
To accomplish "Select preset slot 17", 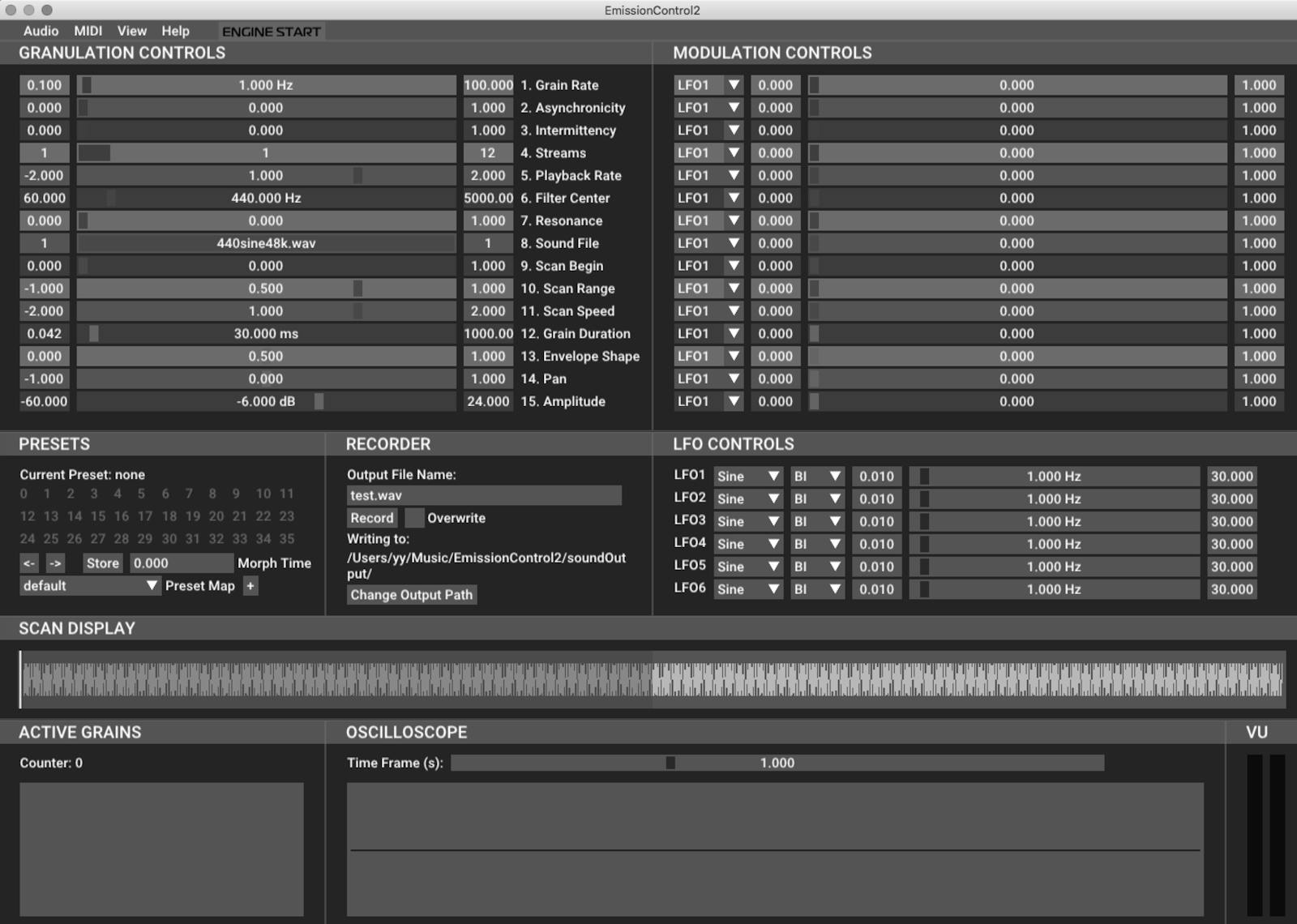I will pos(145,516).
